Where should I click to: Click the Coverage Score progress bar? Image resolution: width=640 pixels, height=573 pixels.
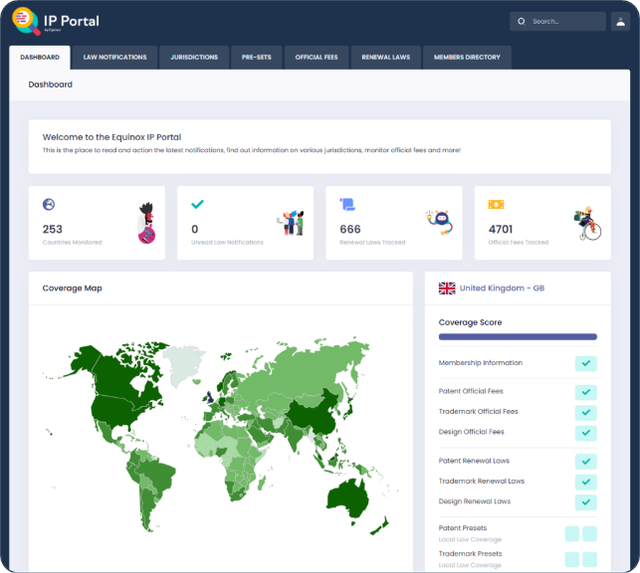click(517, 337)
